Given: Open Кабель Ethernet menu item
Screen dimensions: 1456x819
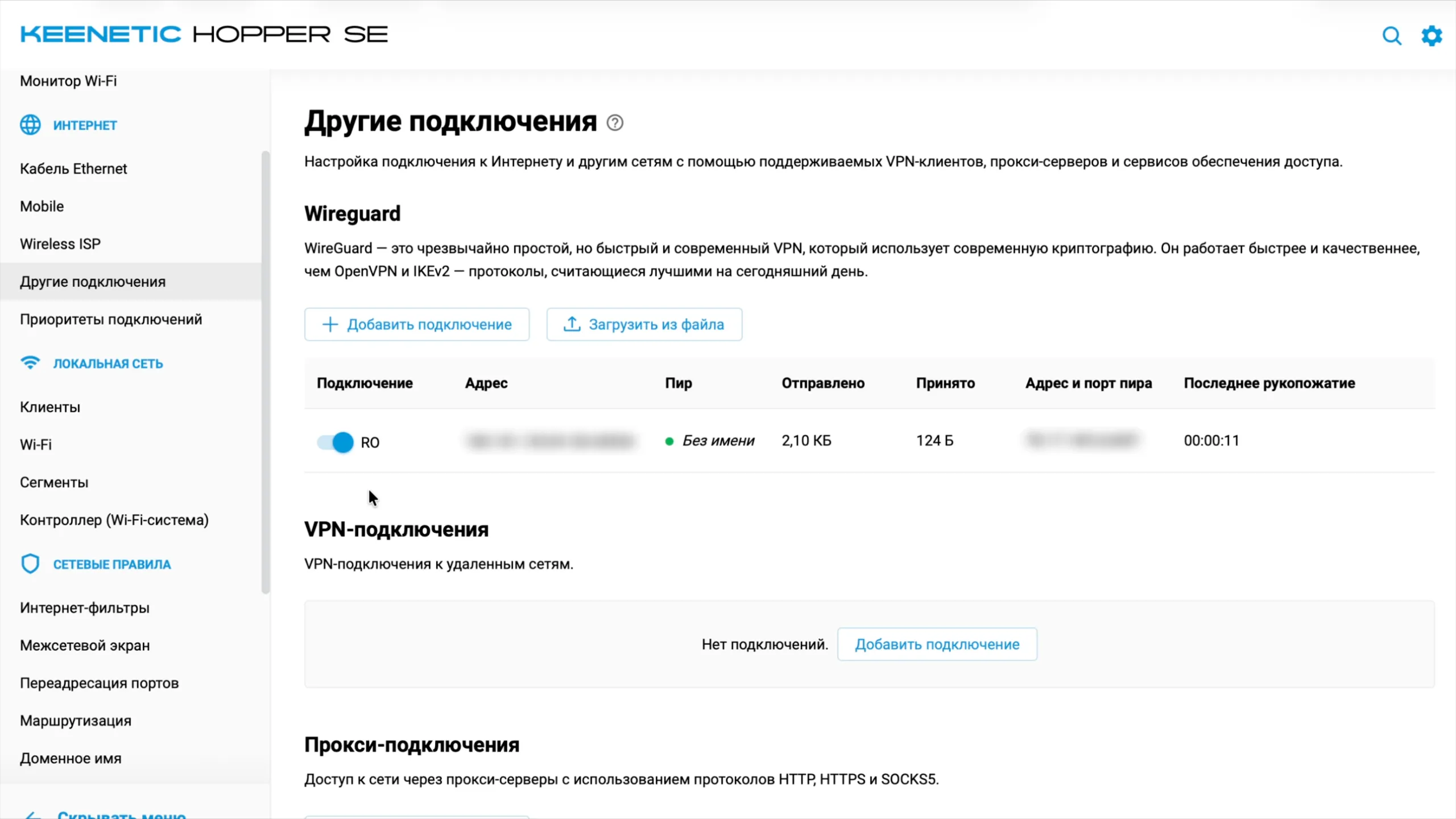Looking at the screenshot, I should (x=73, y=168).
